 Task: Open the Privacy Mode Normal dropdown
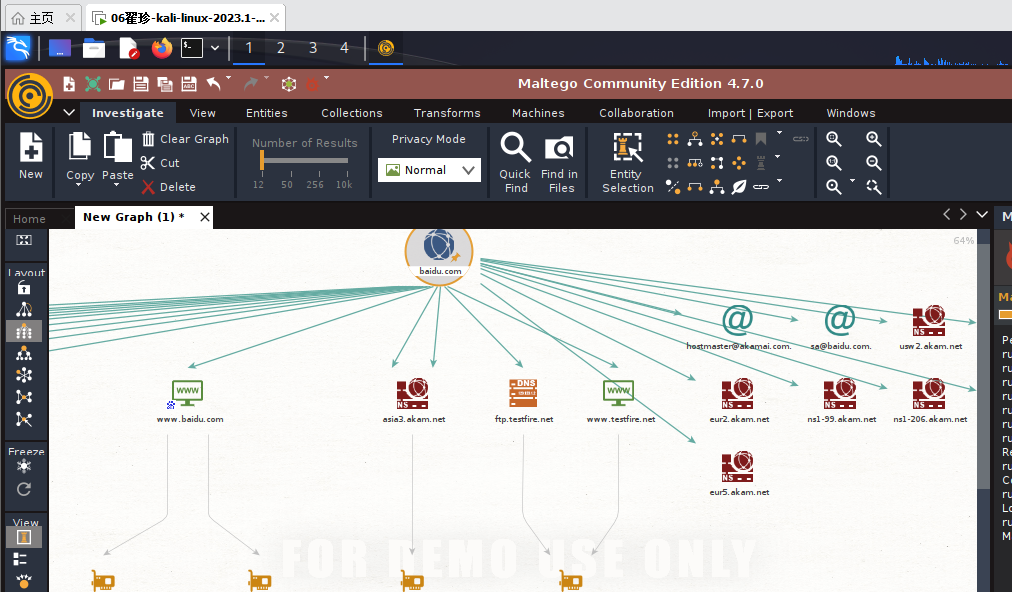[x=429, y=170]
